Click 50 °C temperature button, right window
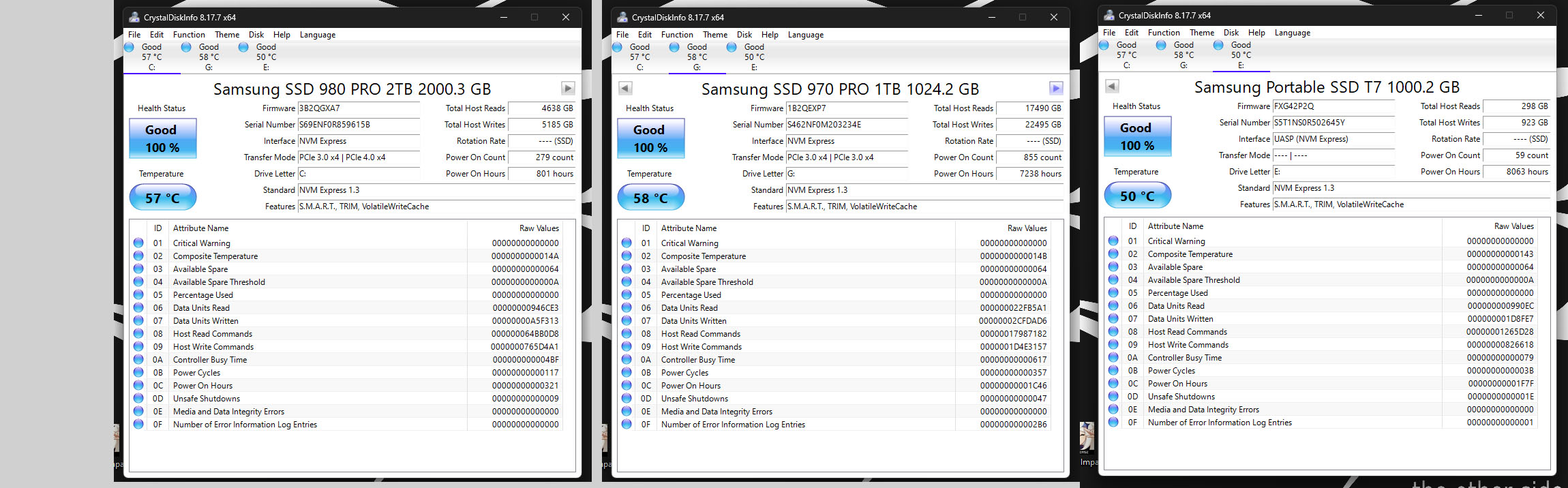 point(1138,196)
